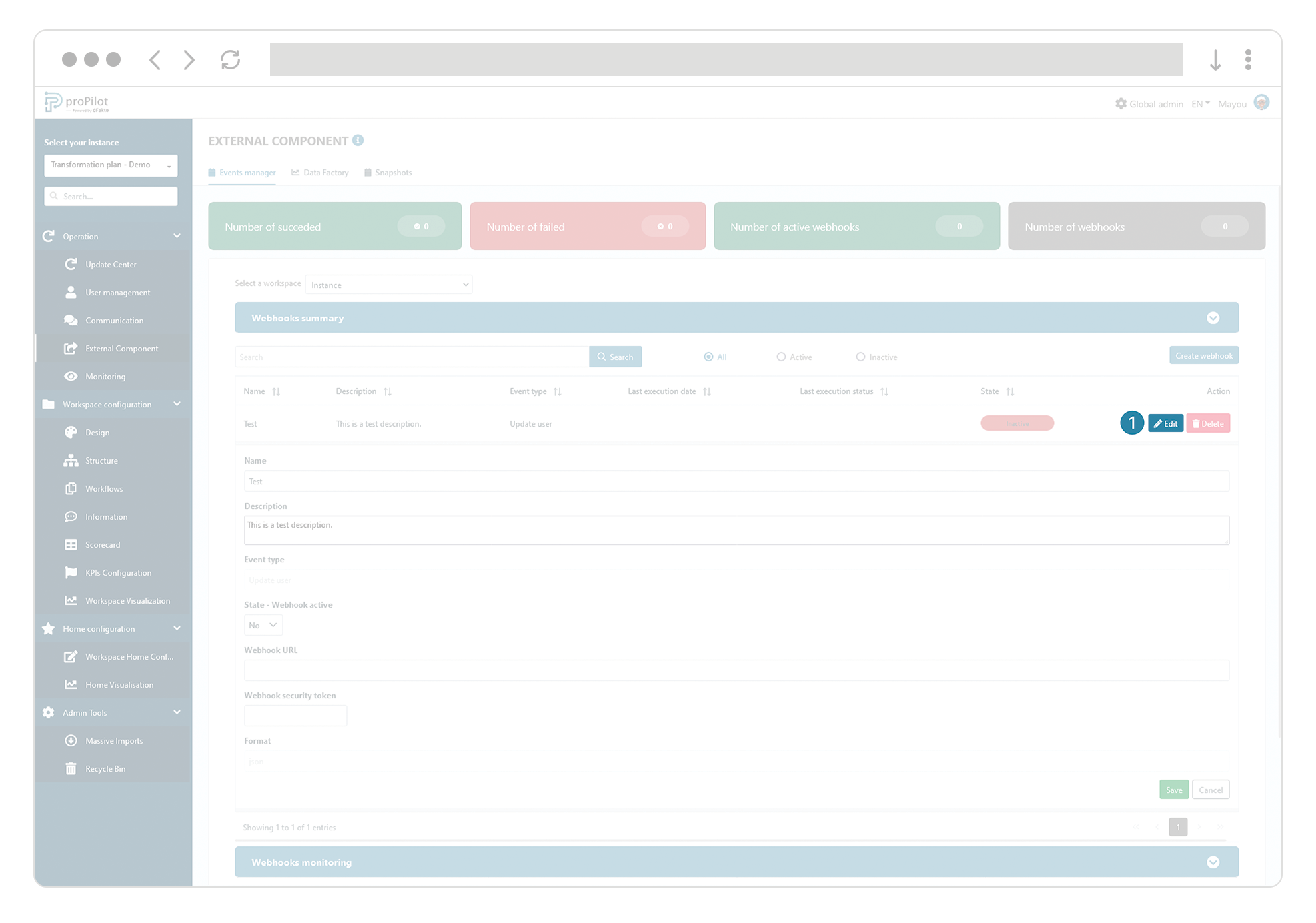Image resolution: width=1316 pixels, height=923 pixels.
Task: Open the Update Center
Action: [x=110, y=264]
